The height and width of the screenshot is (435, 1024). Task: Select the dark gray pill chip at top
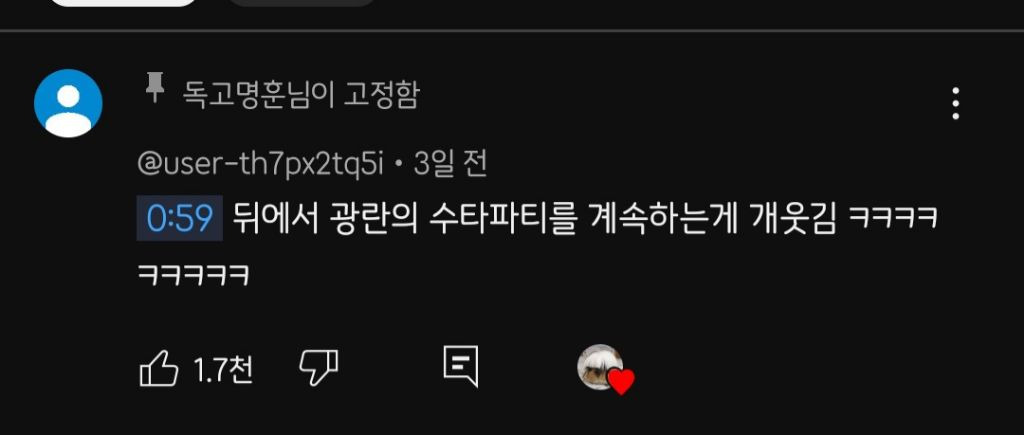(x=301, y=3)
